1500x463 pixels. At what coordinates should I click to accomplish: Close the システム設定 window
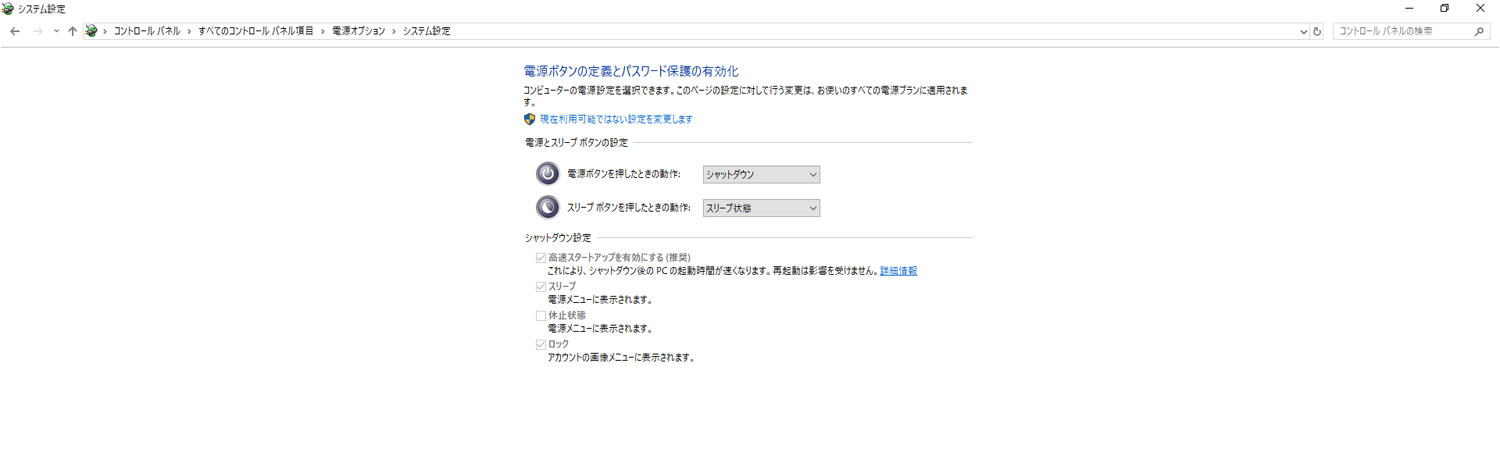[1481, 8]
